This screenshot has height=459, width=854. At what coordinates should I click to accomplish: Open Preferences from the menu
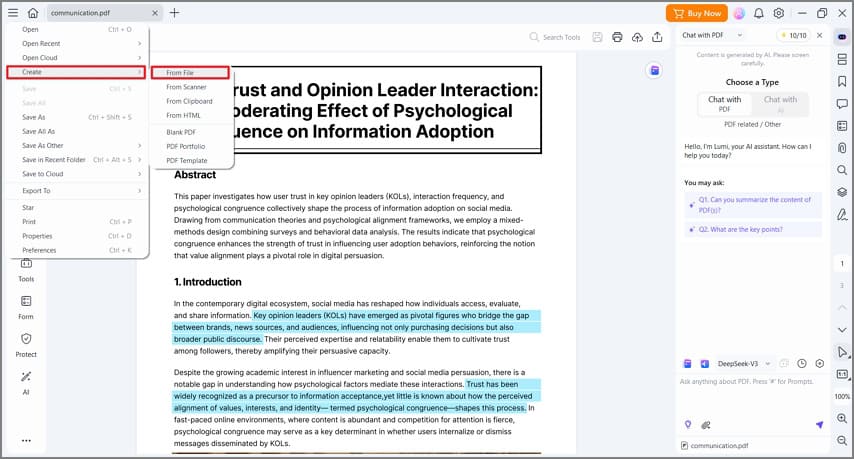pos(76,250)
